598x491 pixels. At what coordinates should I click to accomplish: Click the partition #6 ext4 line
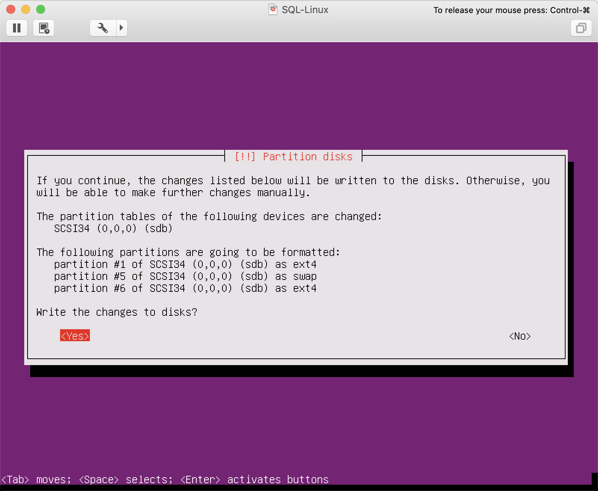(185, 288)
